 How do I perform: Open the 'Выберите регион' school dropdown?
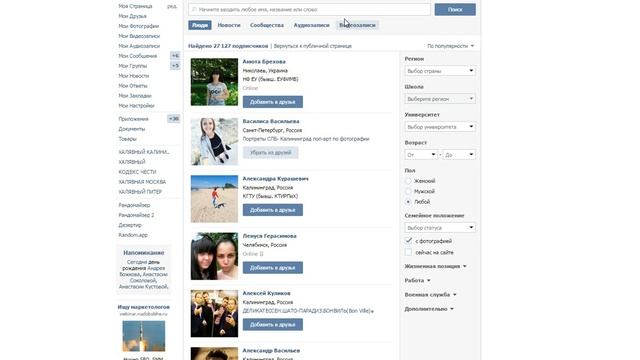(x=440, y=99)
